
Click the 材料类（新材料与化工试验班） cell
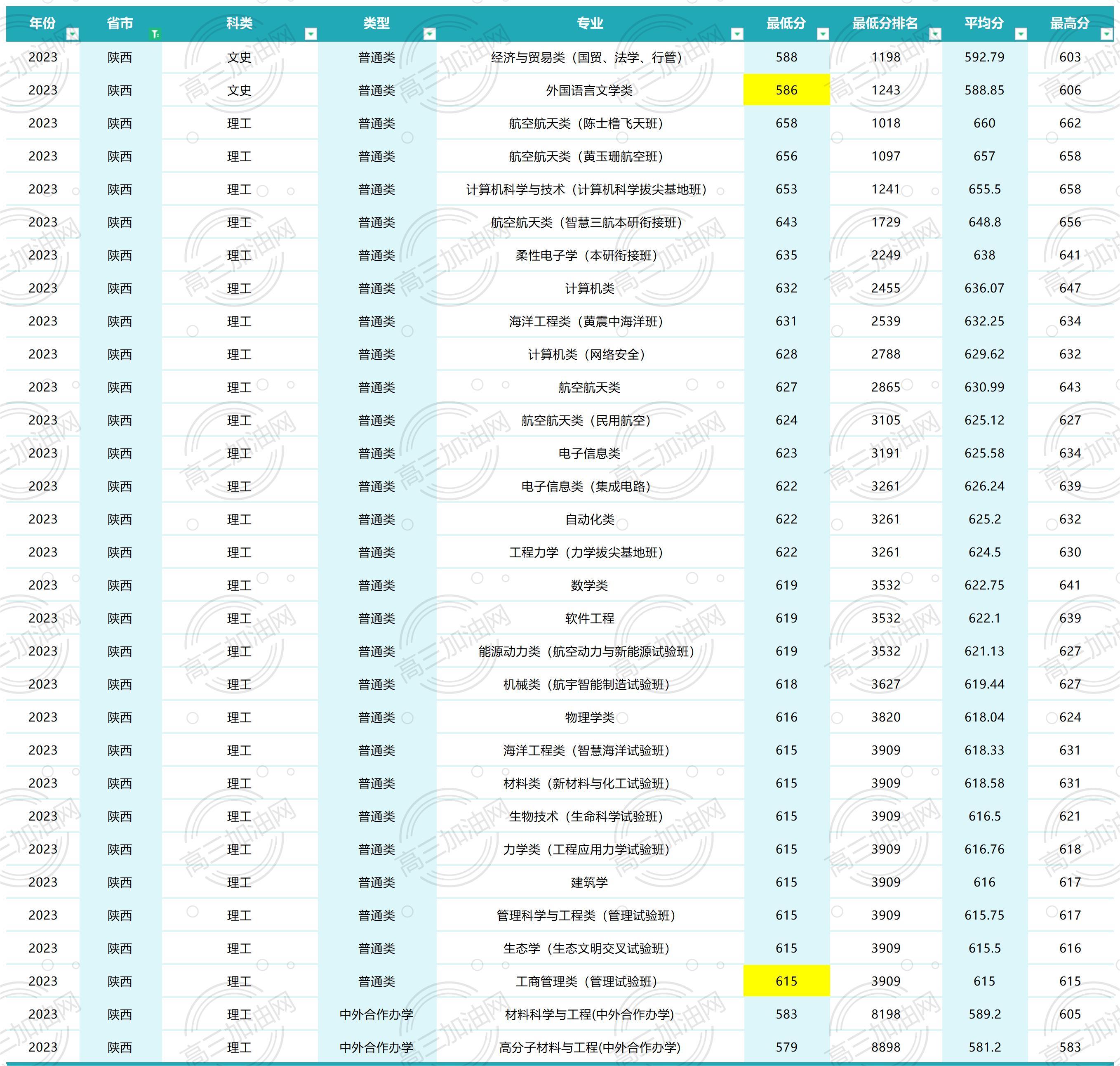click(590, 783)
